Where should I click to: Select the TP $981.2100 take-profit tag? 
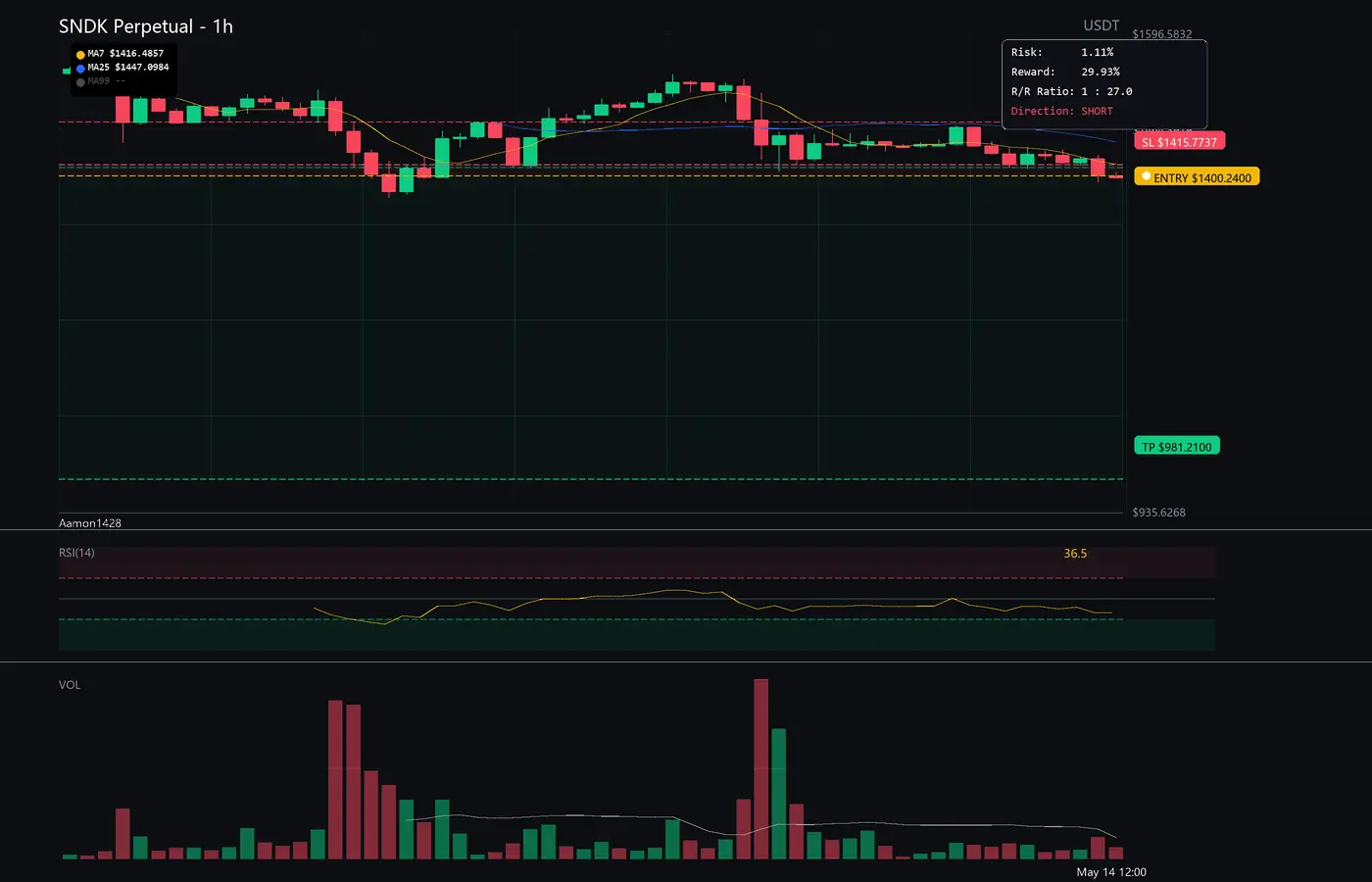(1177, 446)
